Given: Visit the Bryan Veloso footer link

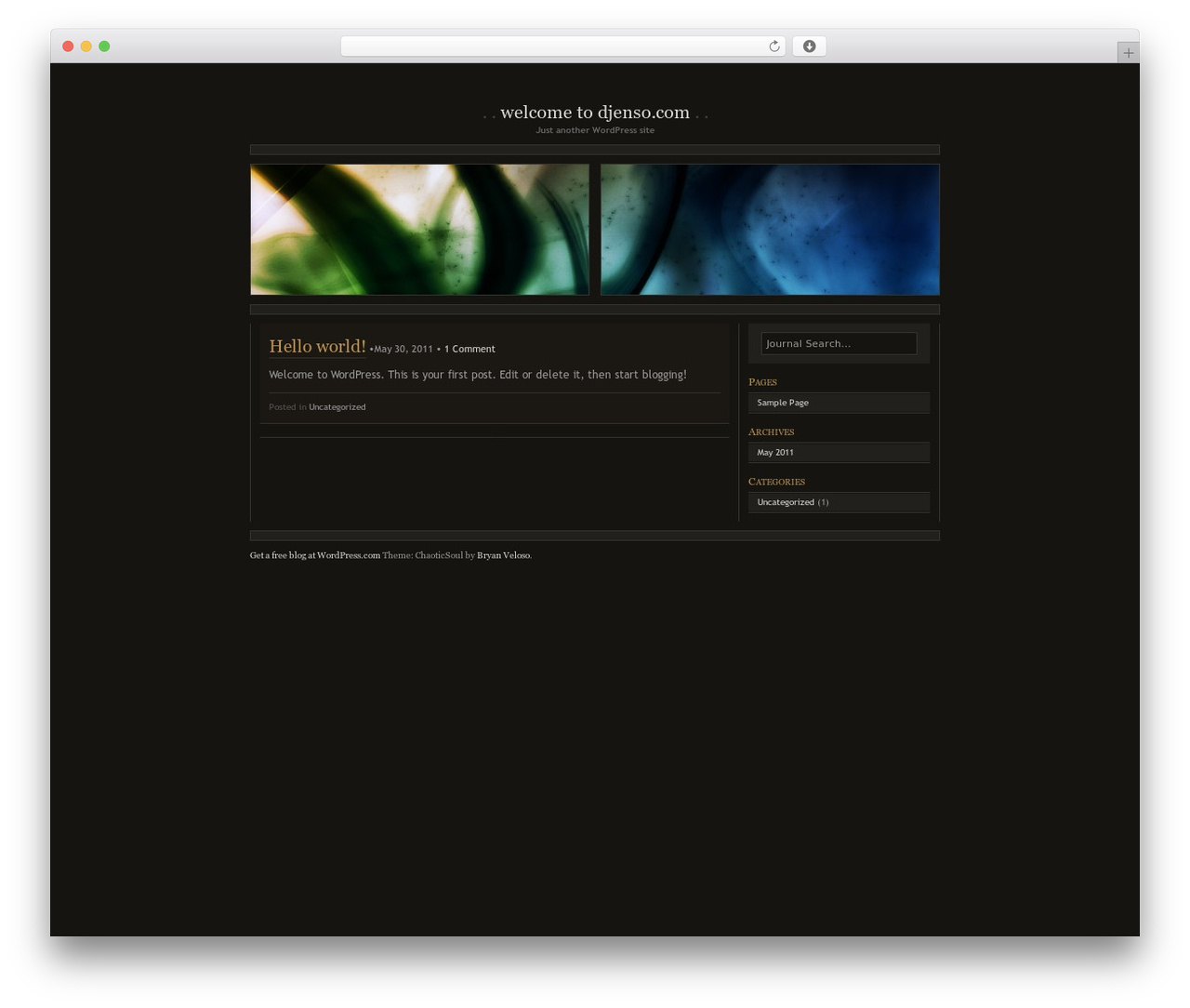Looking at the screenshot, I should pyautogui.click(x=503, y=555).
